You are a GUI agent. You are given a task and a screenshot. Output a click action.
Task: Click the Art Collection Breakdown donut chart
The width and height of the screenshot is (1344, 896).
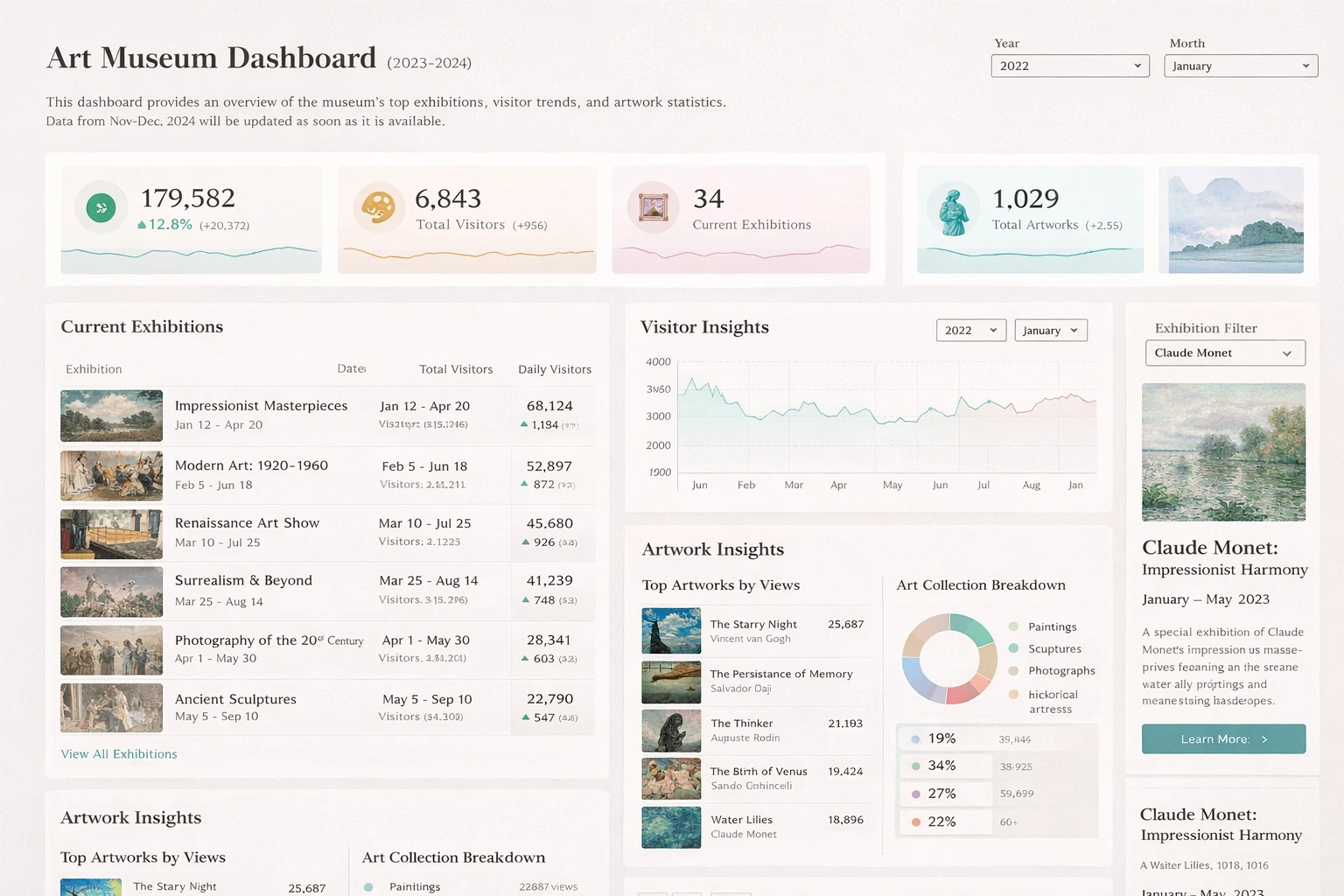click(949, 658)
